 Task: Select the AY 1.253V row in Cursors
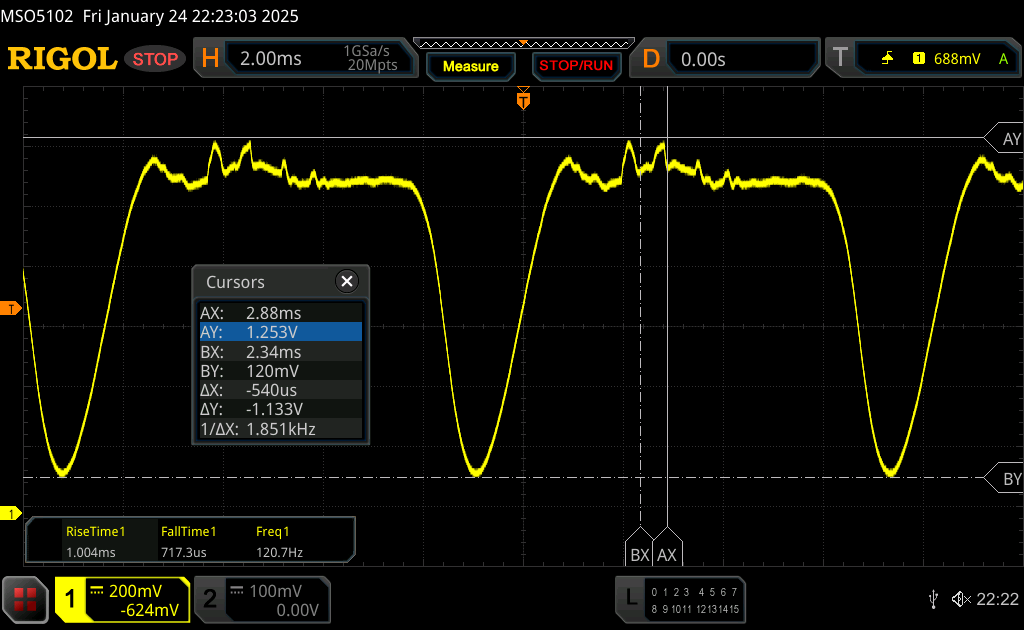click(280, 332)
